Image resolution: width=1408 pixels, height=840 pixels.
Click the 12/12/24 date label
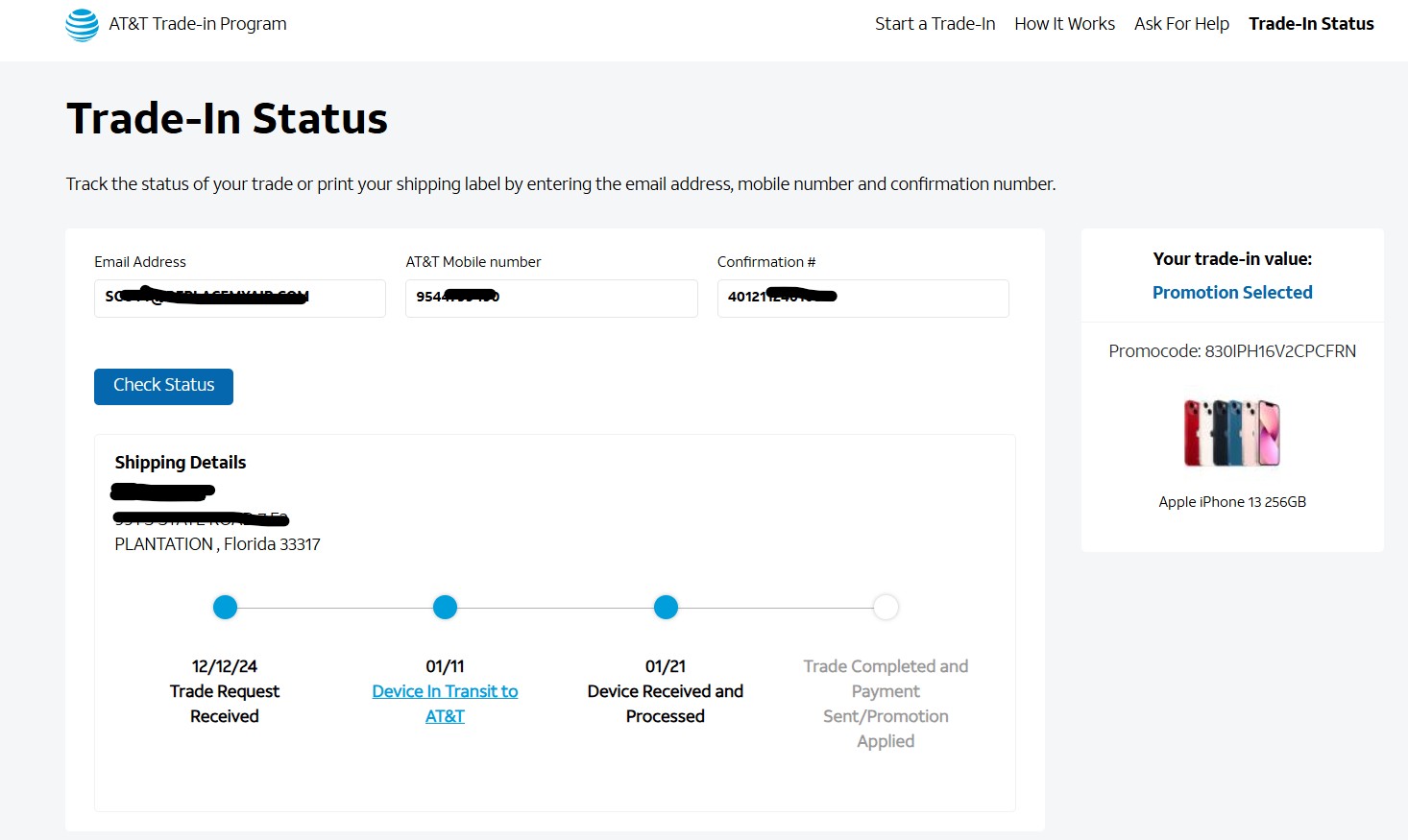[225, 666]
